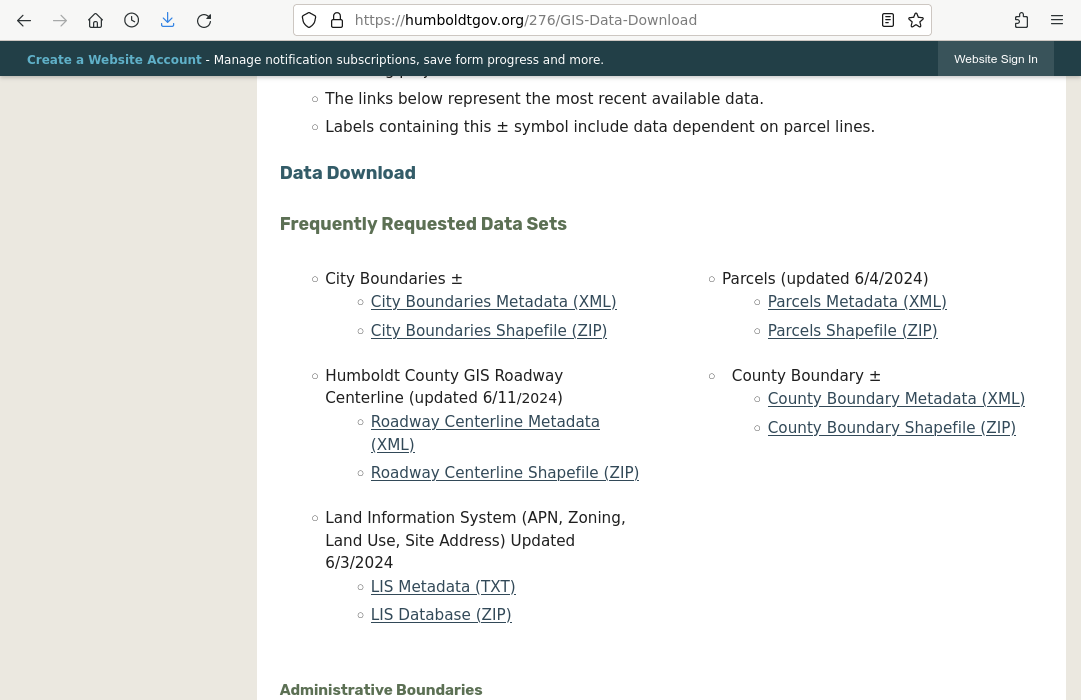View site security padlock information
This screenshot has width=1081, height=700.
[337, 20]
